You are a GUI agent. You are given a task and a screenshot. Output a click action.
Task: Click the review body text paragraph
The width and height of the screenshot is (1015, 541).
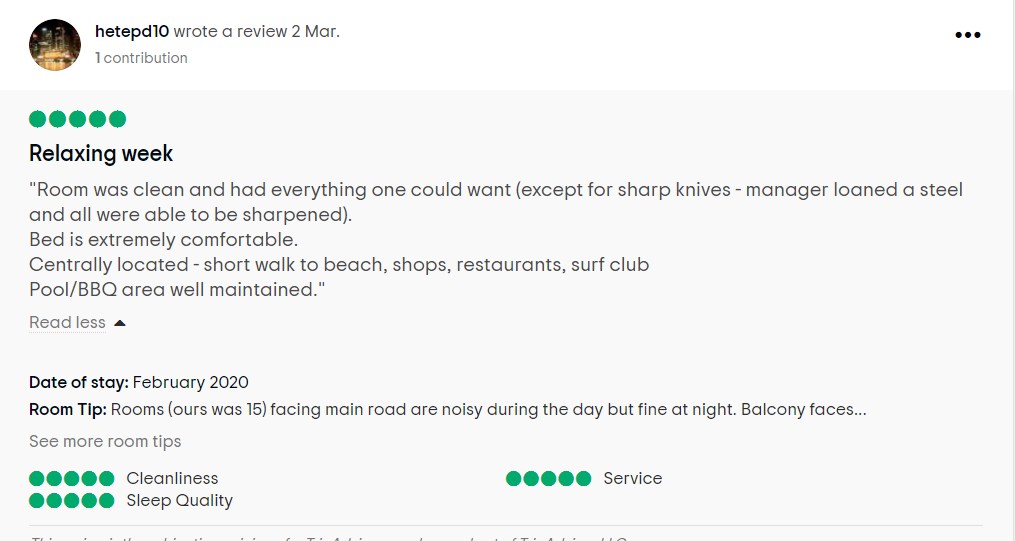click(496, 239)
